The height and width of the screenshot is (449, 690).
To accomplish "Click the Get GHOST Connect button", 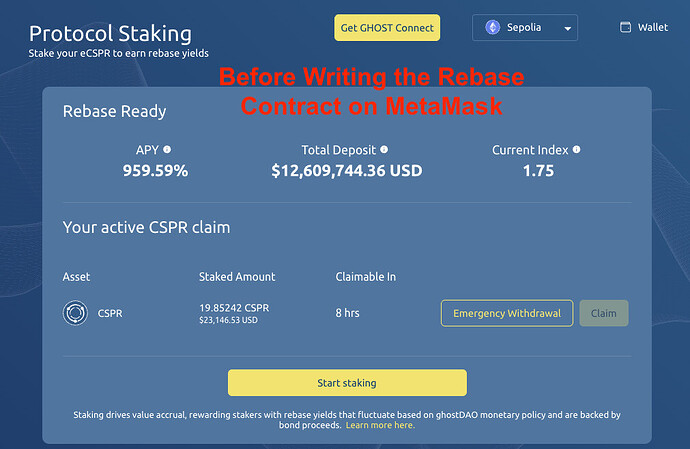I will click(x=387, y=28).
